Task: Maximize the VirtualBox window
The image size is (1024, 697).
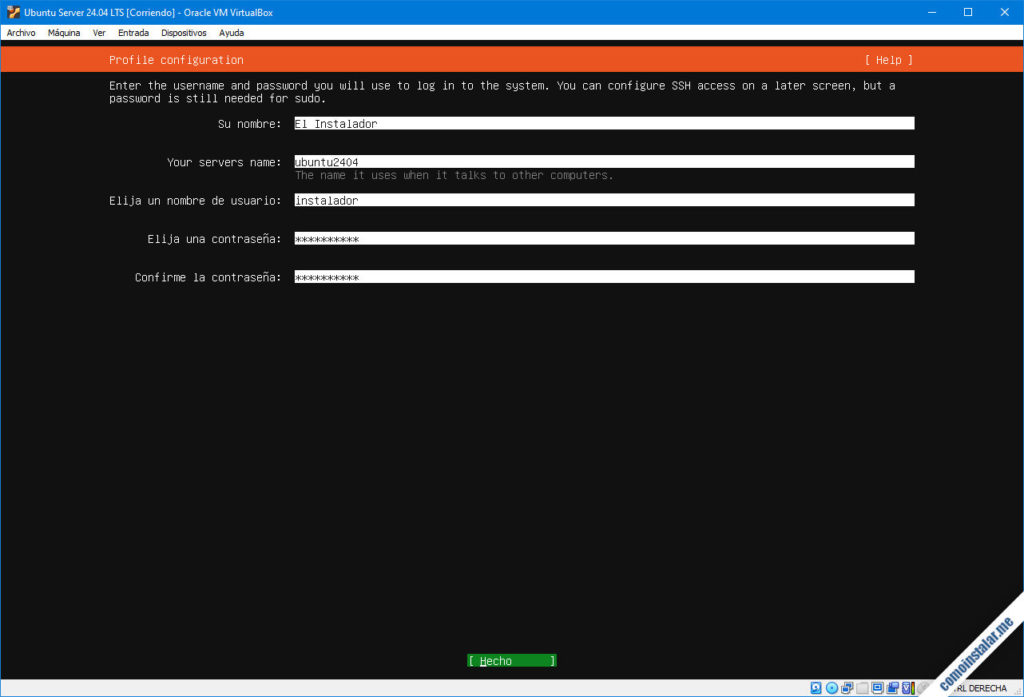Action: point(968,12)
